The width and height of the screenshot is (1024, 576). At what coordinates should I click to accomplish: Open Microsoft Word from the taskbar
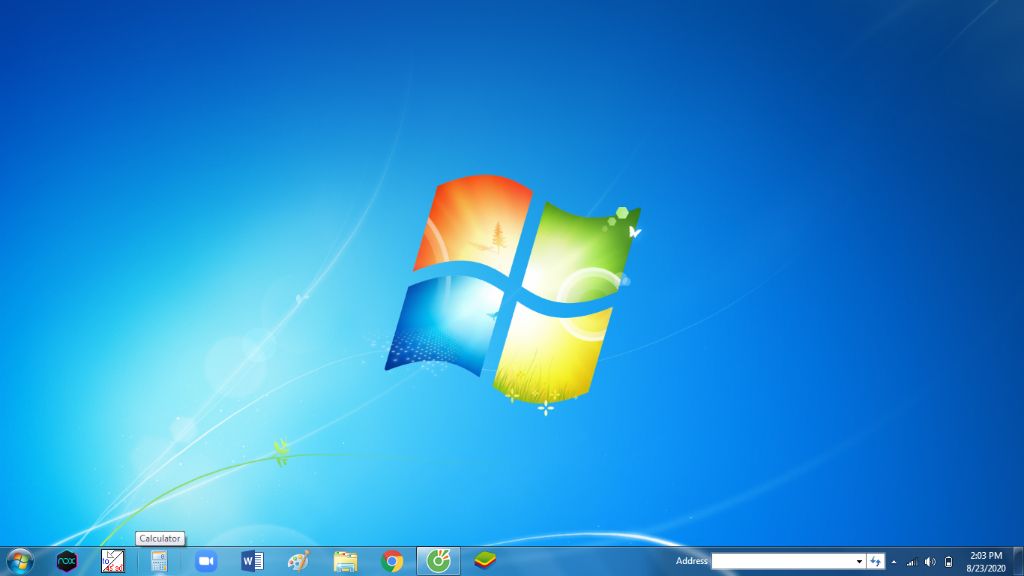coord(252,561)
